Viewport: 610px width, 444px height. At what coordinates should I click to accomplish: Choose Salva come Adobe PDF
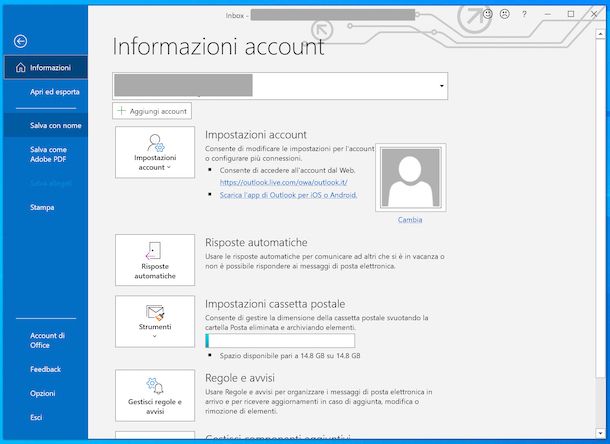point(48,154)
